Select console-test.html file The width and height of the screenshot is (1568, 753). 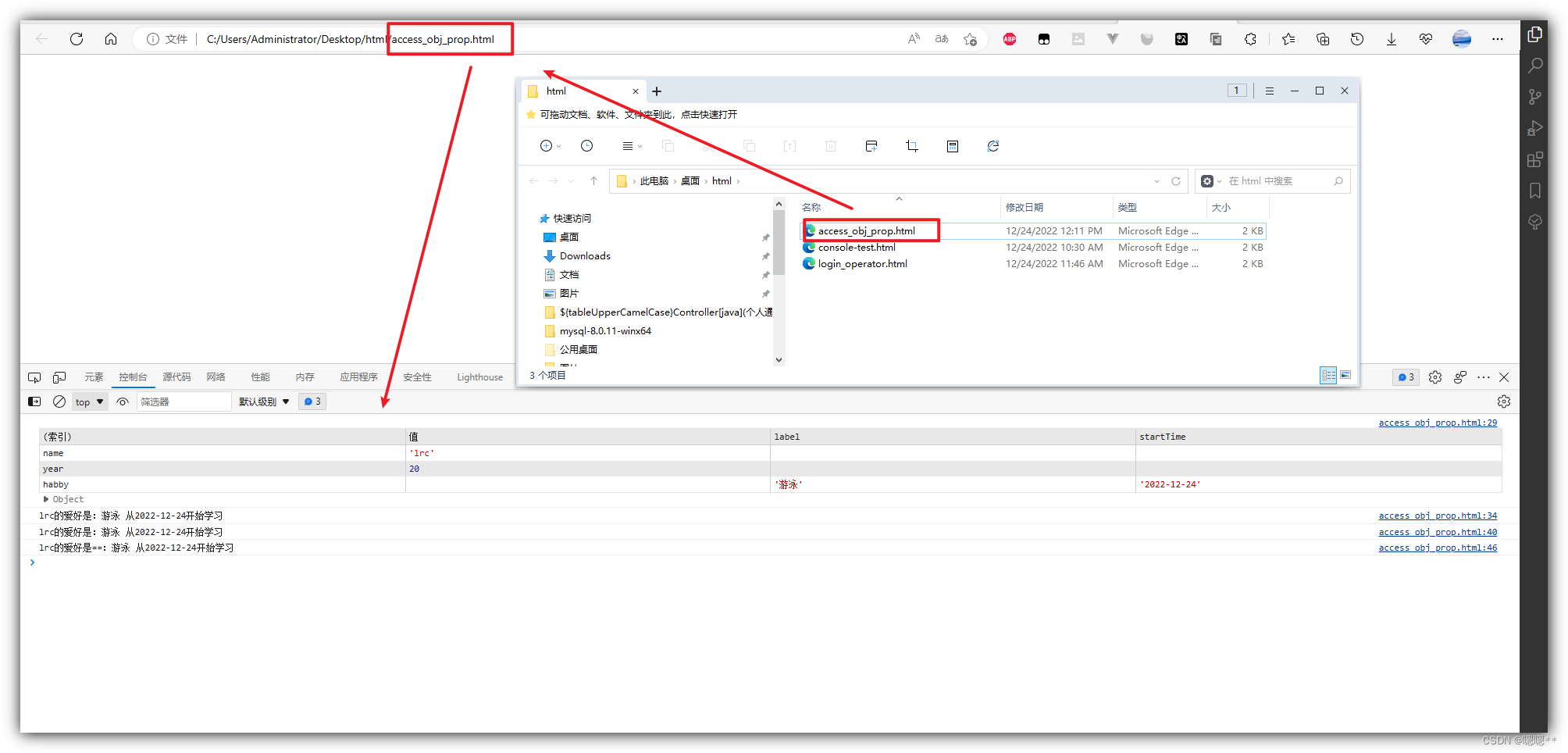[x=857, y=248]
